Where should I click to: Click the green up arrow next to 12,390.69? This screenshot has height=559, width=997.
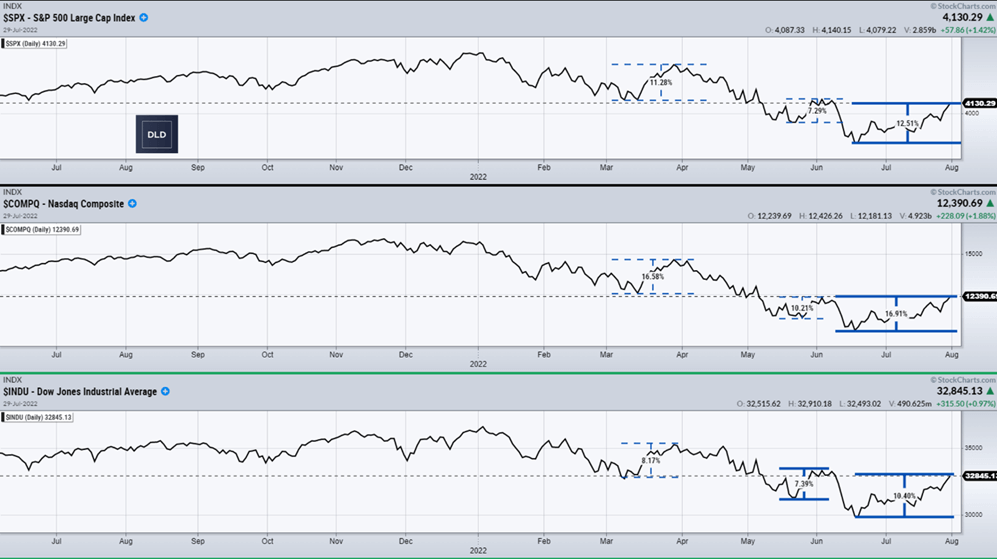click(x=990, y=204)
